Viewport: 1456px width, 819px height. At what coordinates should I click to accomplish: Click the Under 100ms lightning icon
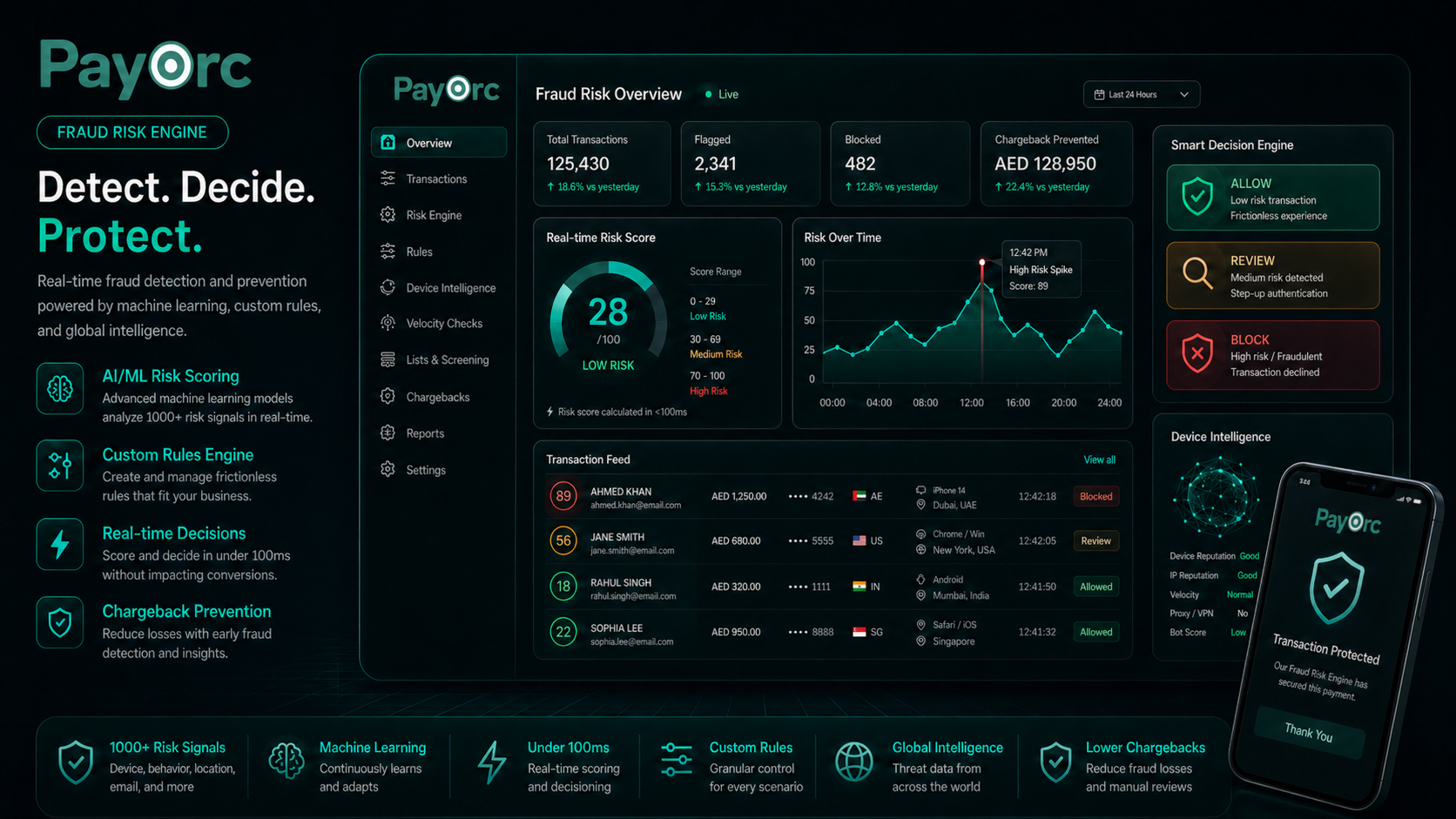(492, 762)
